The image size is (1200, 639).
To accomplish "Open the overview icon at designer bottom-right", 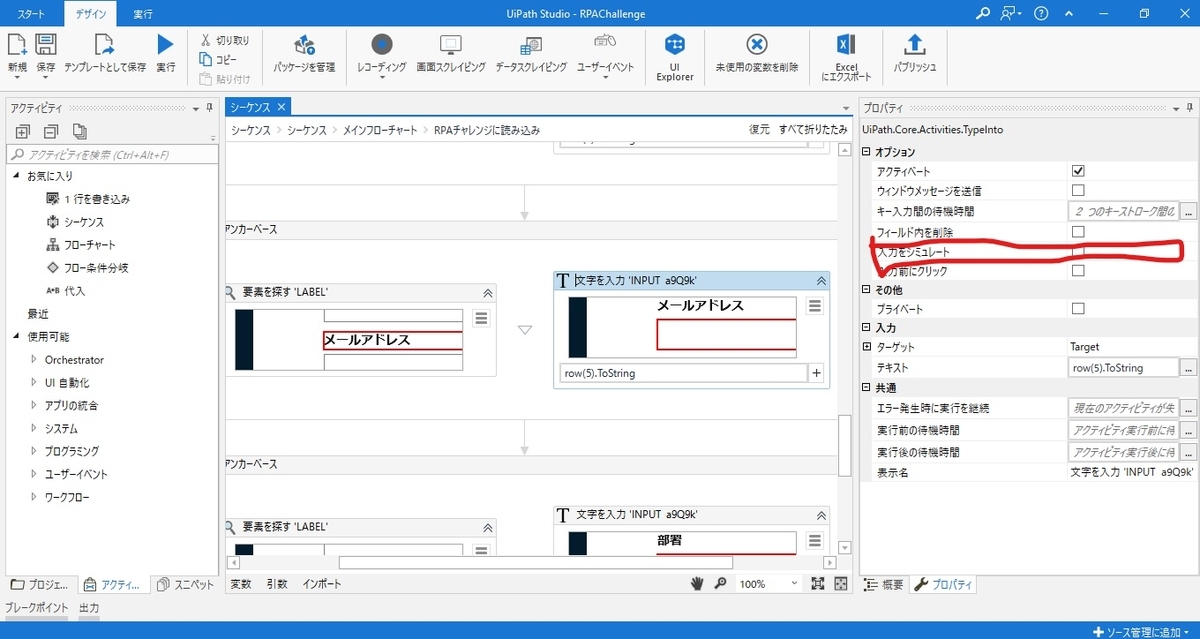I will (x=841, y=583).
